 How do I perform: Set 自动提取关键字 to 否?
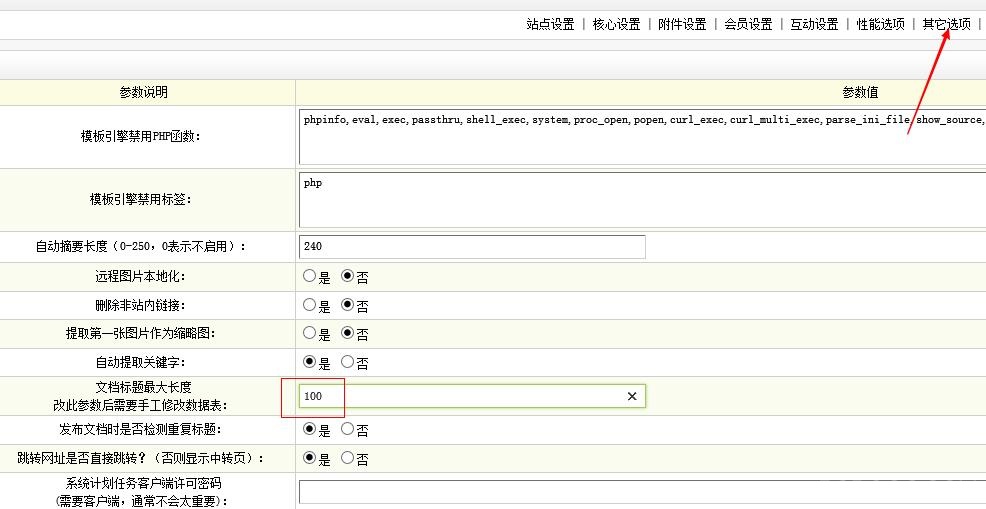(x=347, y=362)
